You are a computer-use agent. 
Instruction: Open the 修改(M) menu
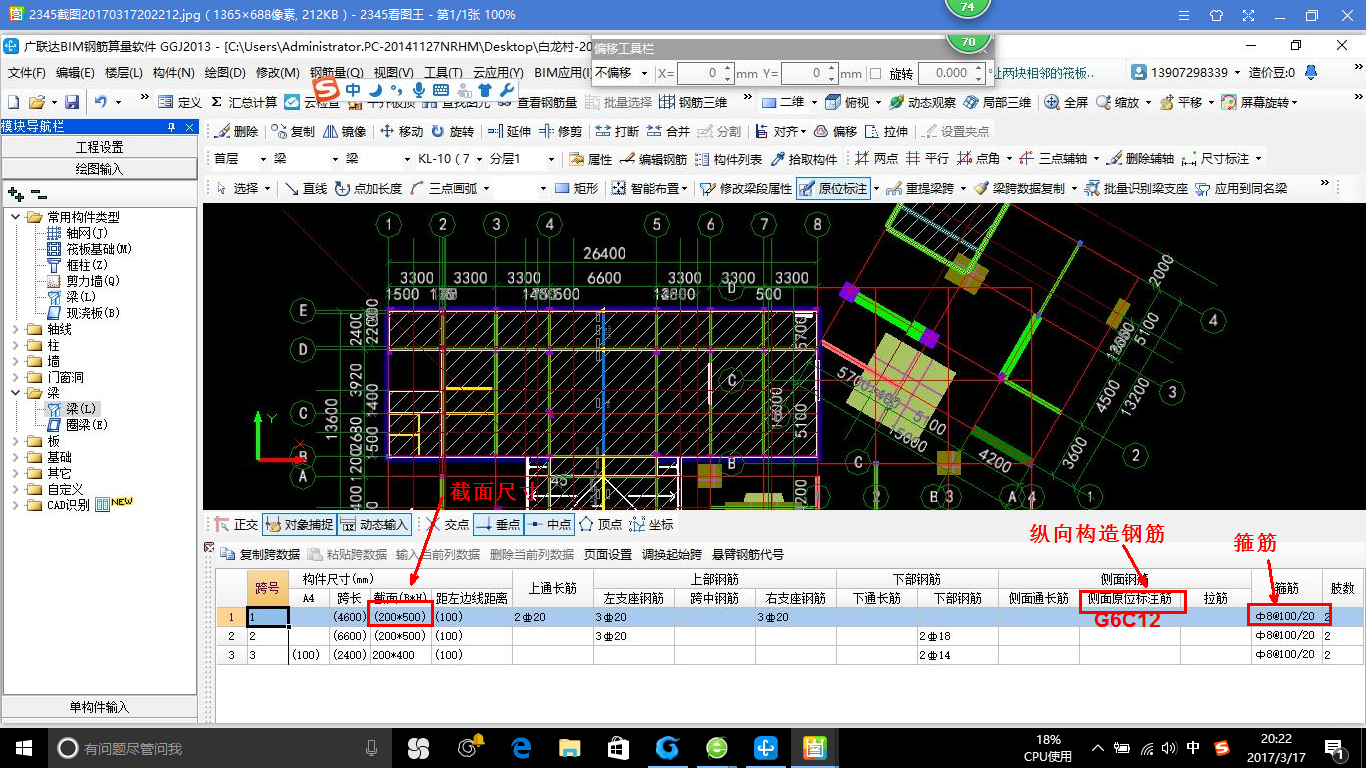[278, 73]
